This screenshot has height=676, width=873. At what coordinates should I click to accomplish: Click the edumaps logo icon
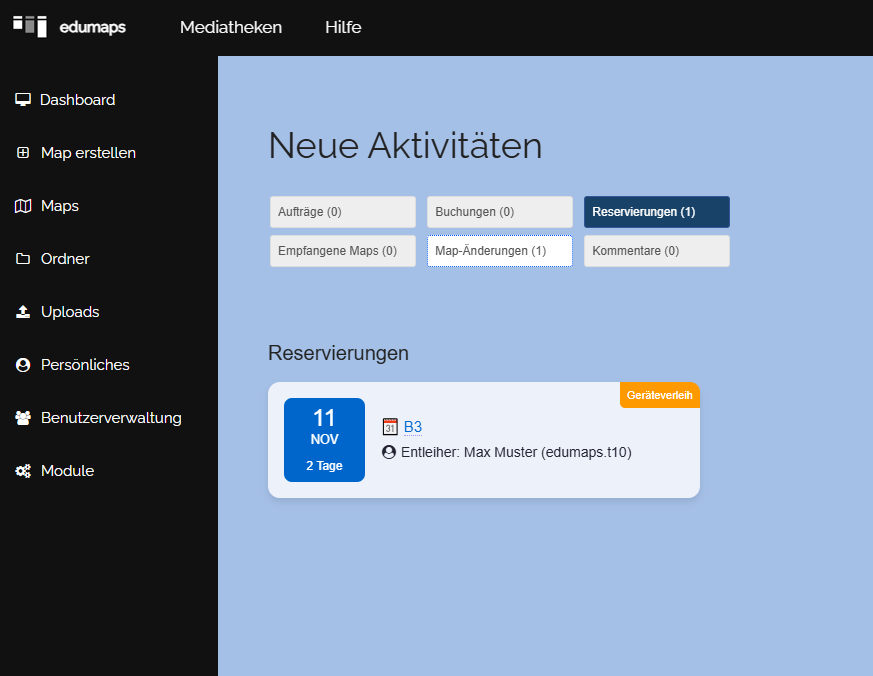click(x=30, y=26)
